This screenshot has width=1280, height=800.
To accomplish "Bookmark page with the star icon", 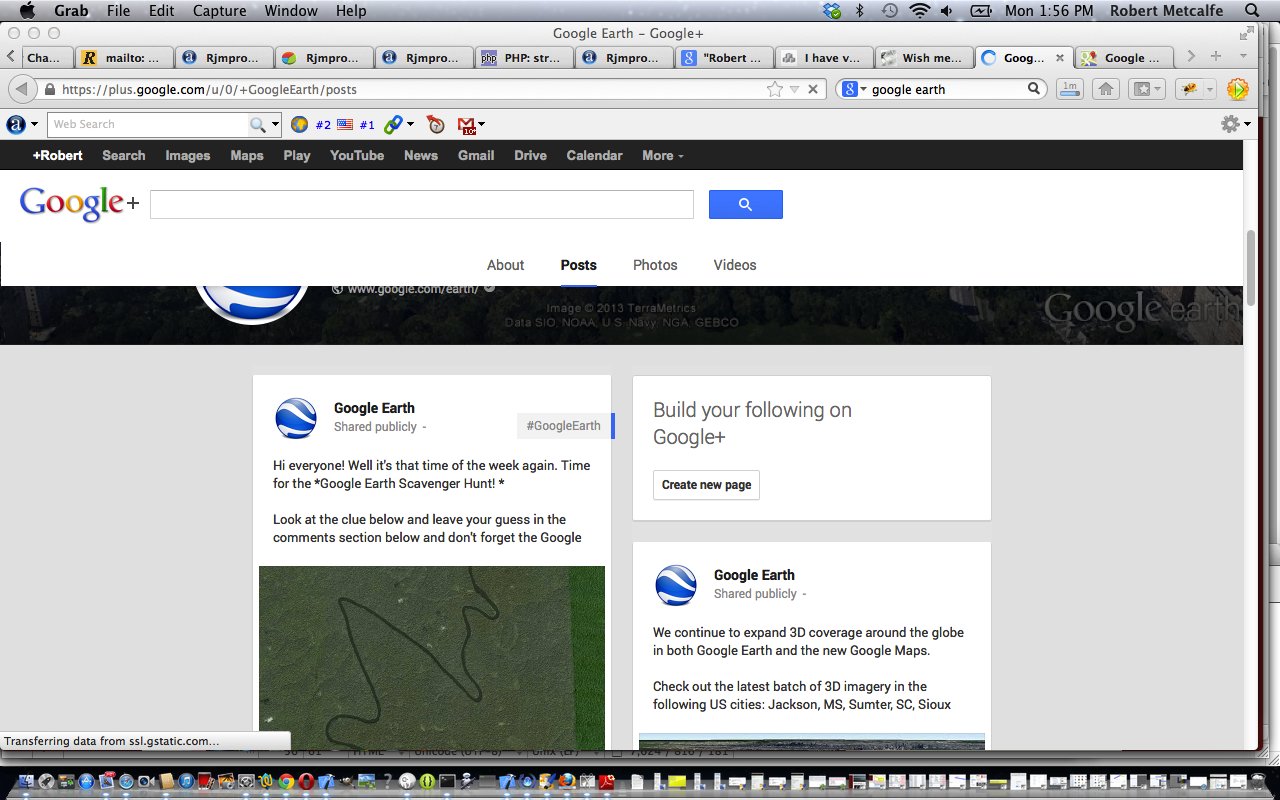I will point(774,89).
